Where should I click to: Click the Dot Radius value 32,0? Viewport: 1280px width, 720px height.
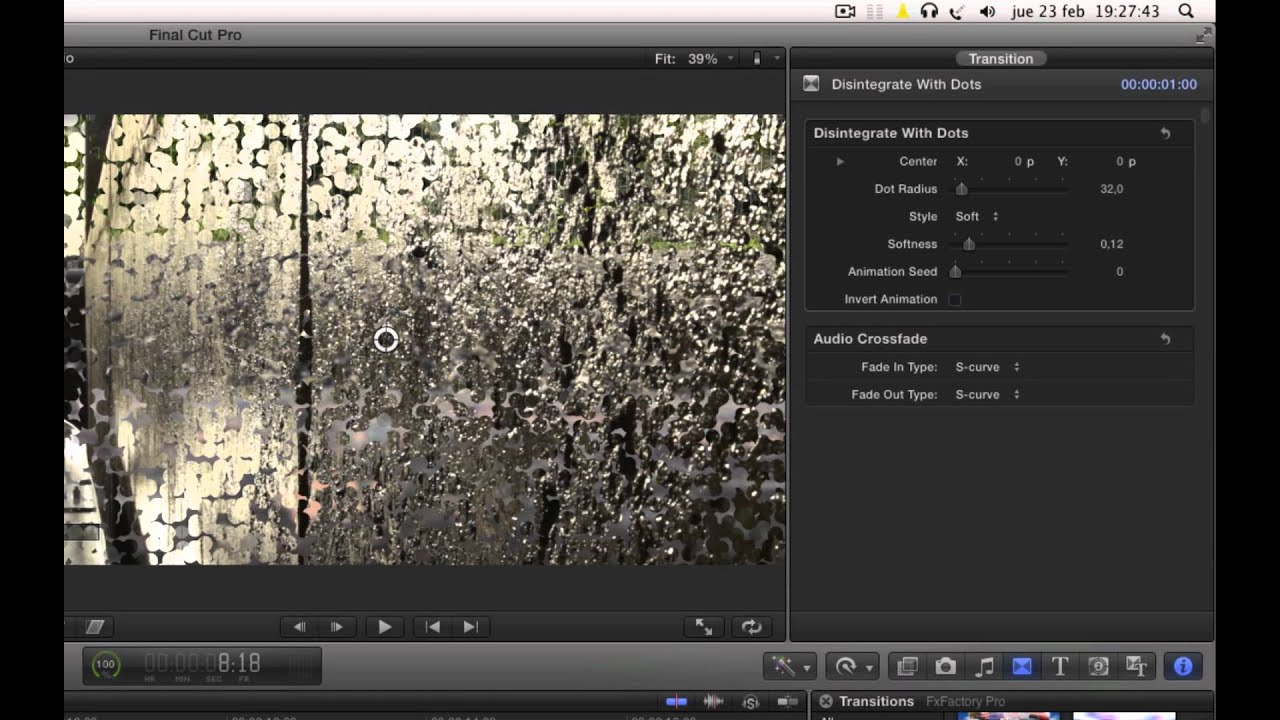tap(1111, 189)
